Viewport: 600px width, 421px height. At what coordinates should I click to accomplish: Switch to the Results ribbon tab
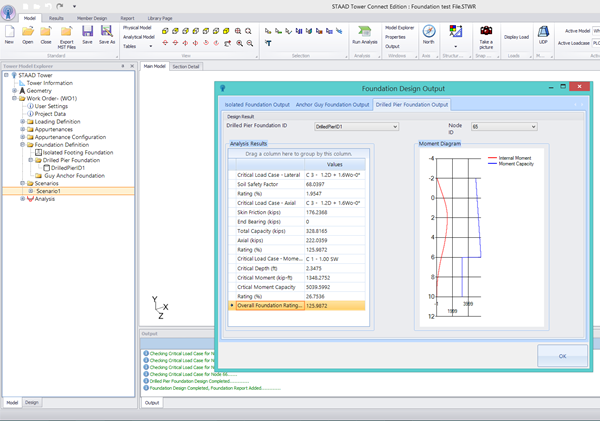tap(56, 18)
